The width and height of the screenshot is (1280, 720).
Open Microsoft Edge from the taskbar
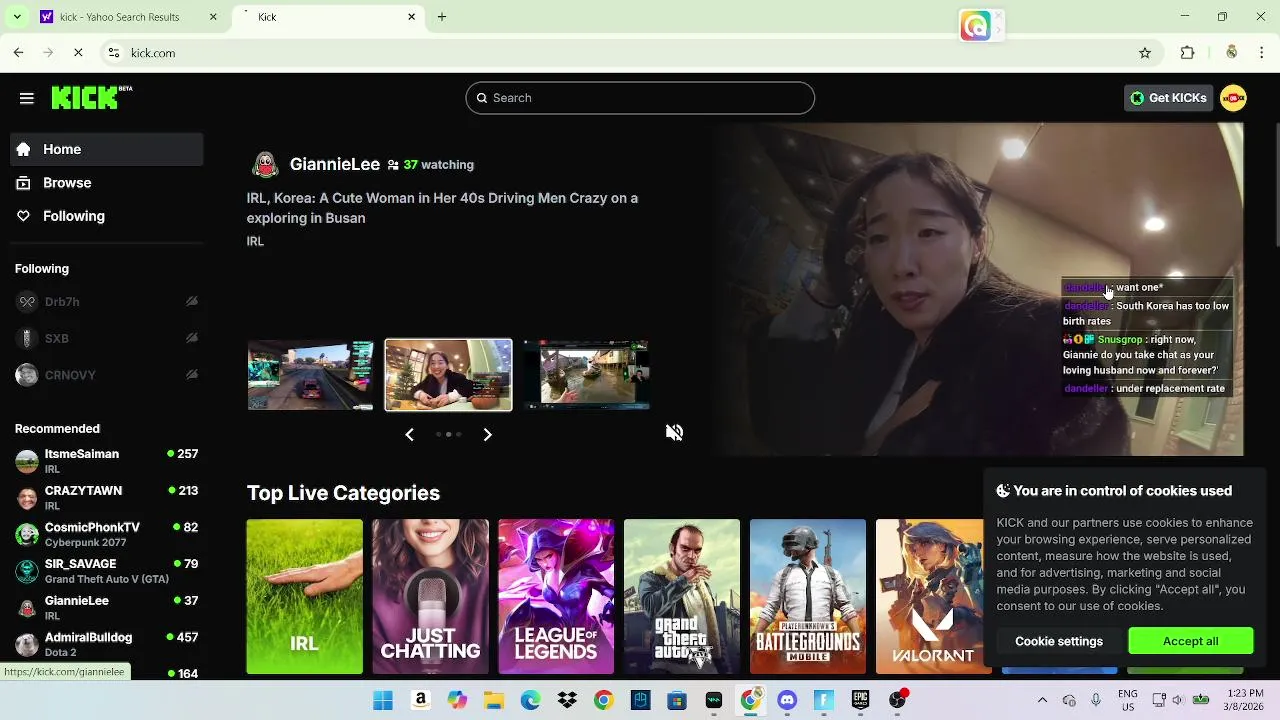[530, 700]
